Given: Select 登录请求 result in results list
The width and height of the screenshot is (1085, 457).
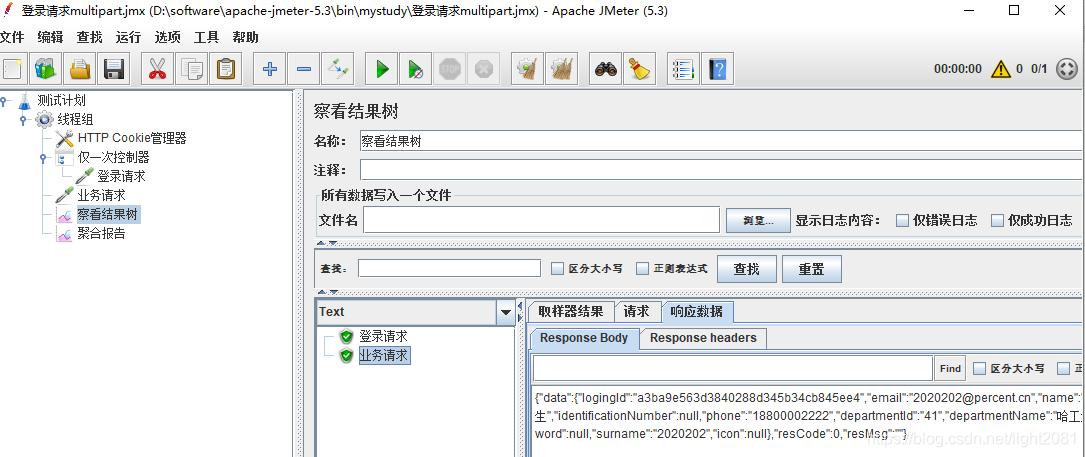Looking at the screenshot, I should pyautogui.click(x=383, y=337).
